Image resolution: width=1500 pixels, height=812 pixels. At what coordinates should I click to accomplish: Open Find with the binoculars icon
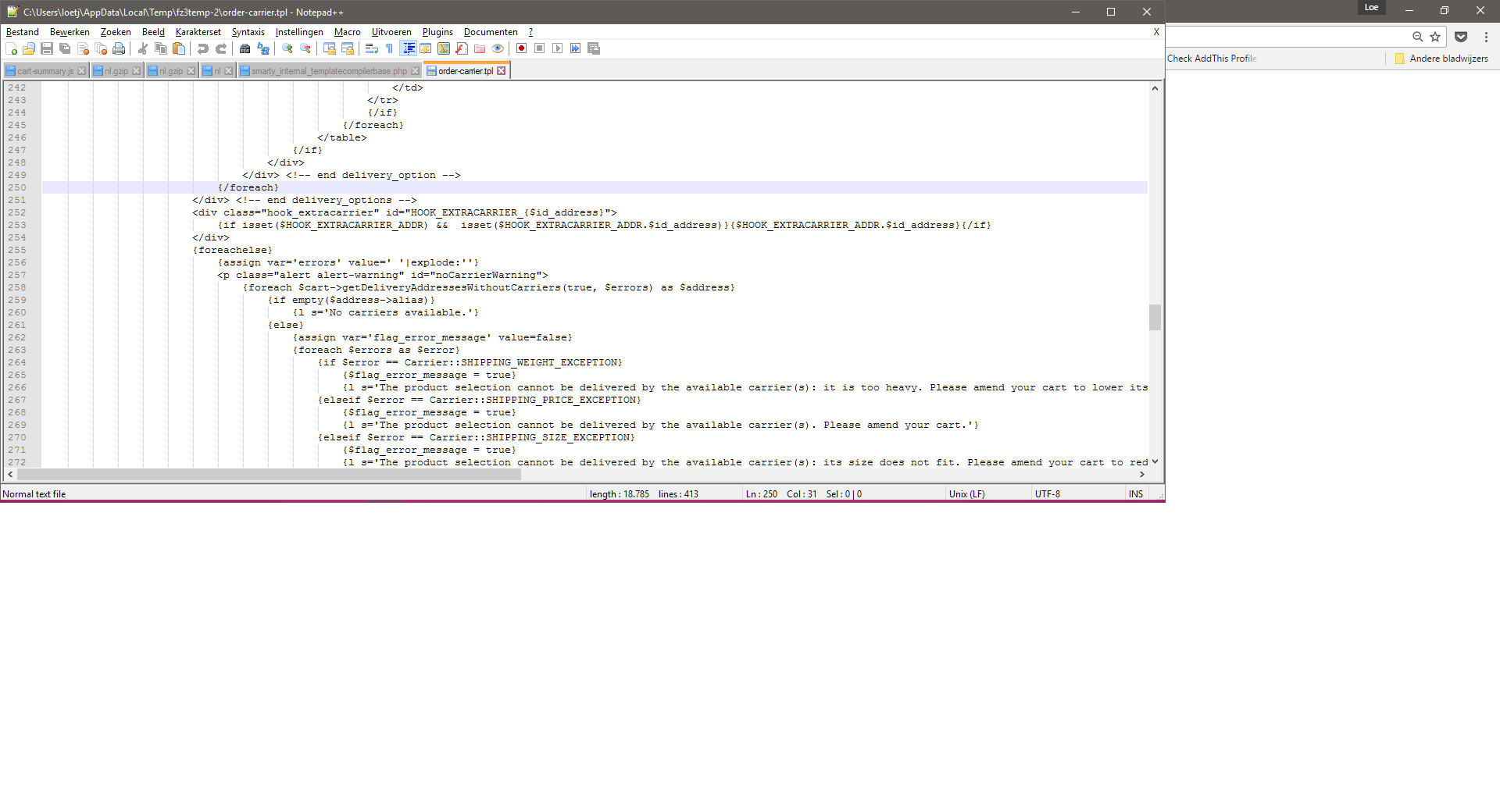pos(245,48)
